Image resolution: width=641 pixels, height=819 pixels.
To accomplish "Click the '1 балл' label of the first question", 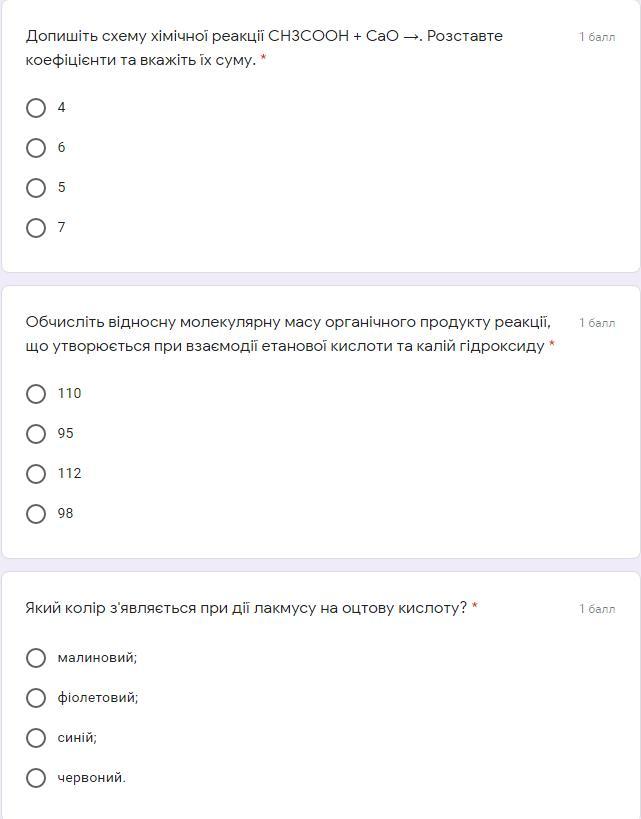I will 597,37.
